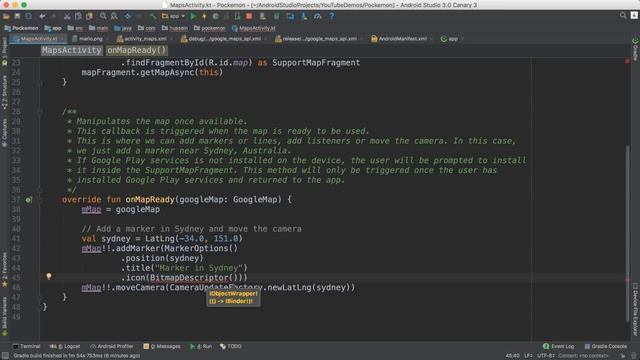Open the Device File Explorer side panel

click(x=635, y=309)
